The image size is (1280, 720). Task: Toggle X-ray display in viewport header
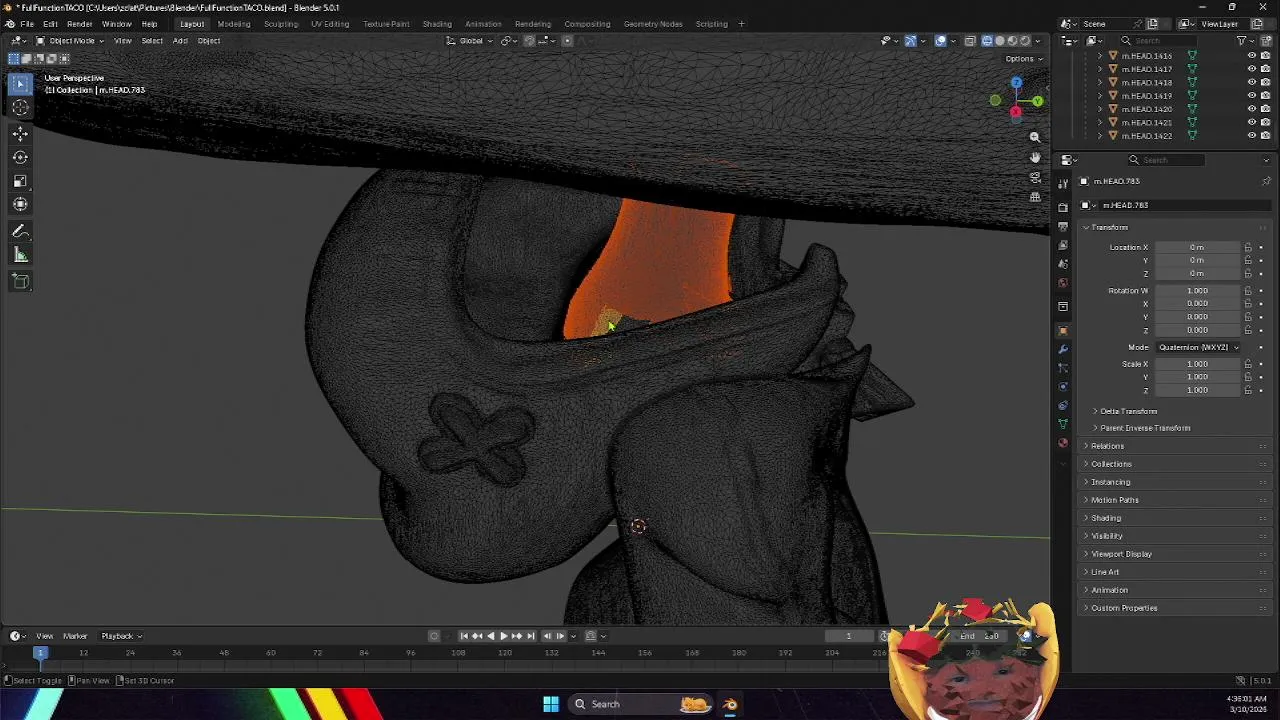coord(970,41)
